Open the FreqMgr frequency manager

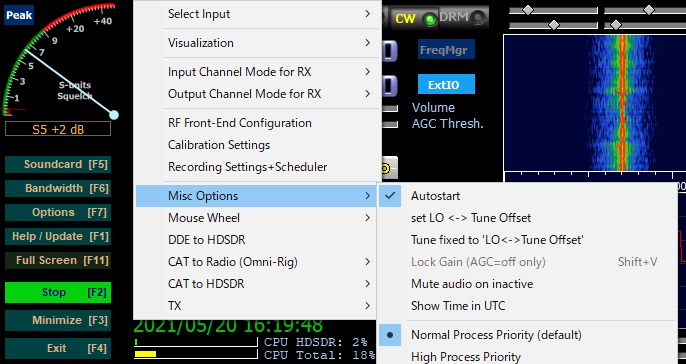[446, 50]
